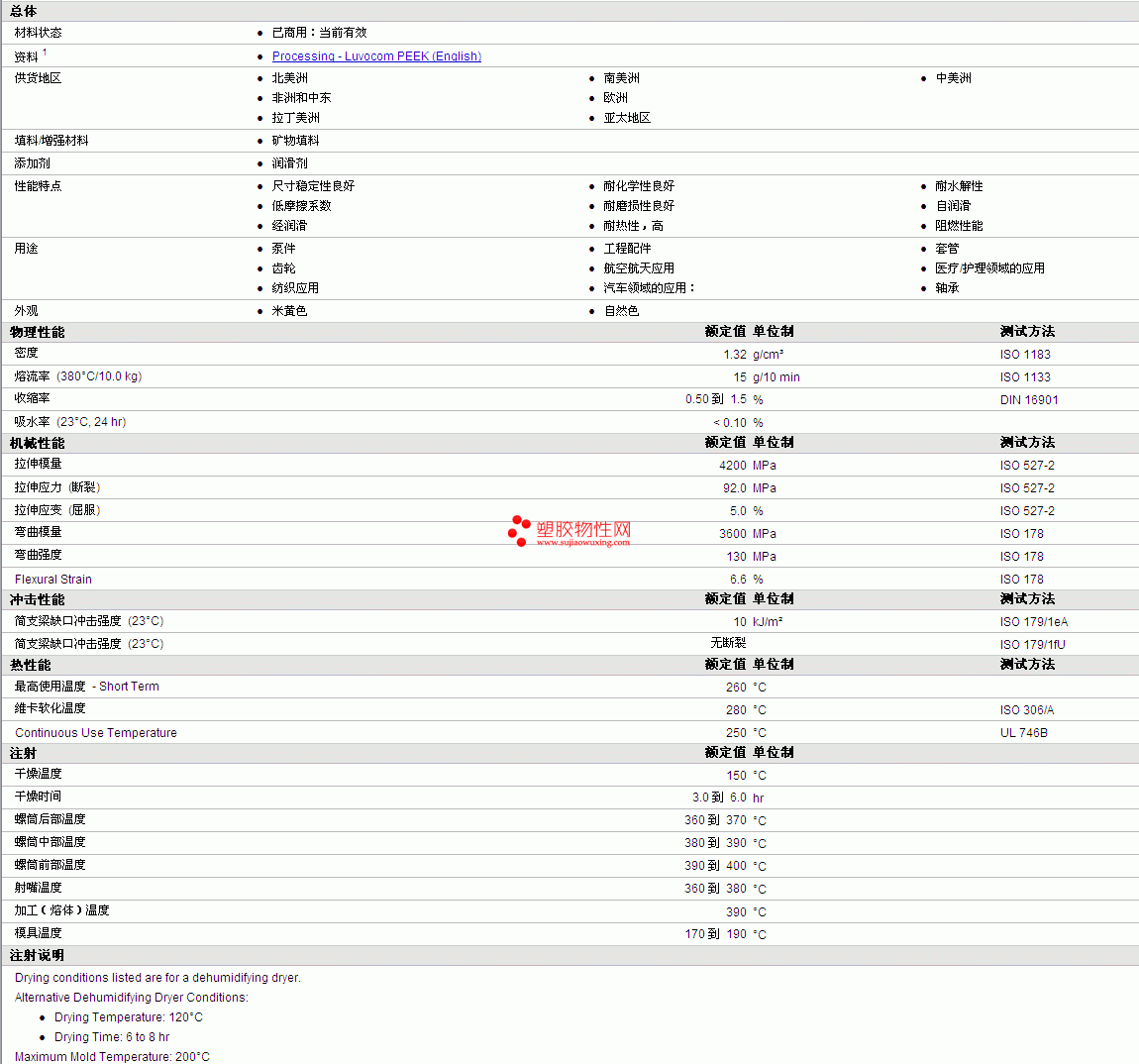Click the 中美洲 region entry
Image resolution: width=1139 pixels, height=1064 pixels.
(x=953, y=77)
